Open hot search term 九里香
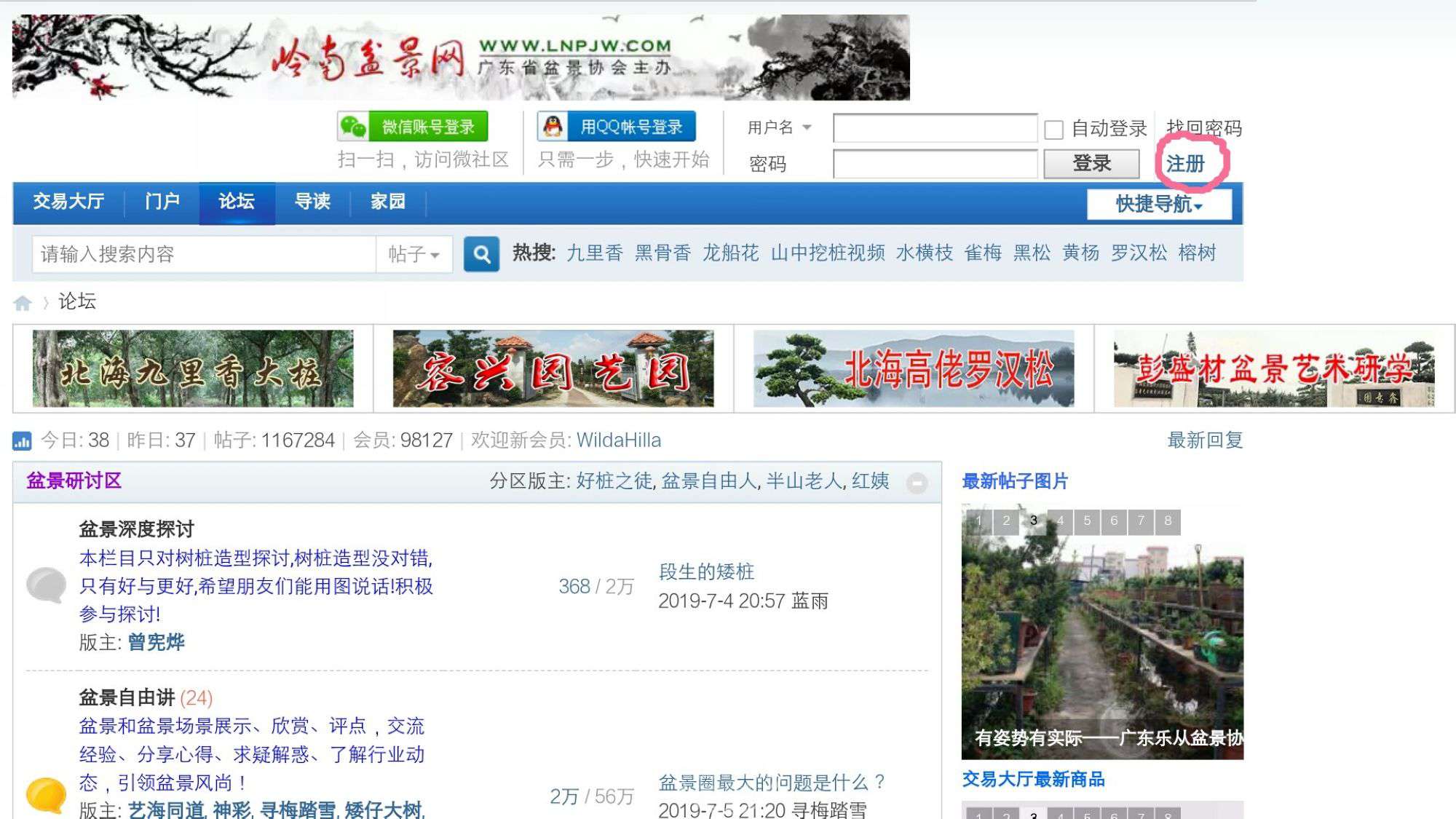 594,253
